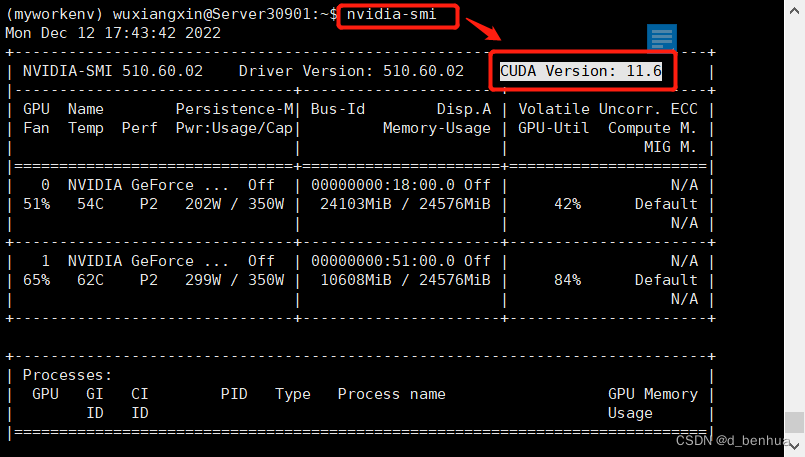Click GPU utilization '84%'
This screenshot has height=457, width=805.
(567, 280)
